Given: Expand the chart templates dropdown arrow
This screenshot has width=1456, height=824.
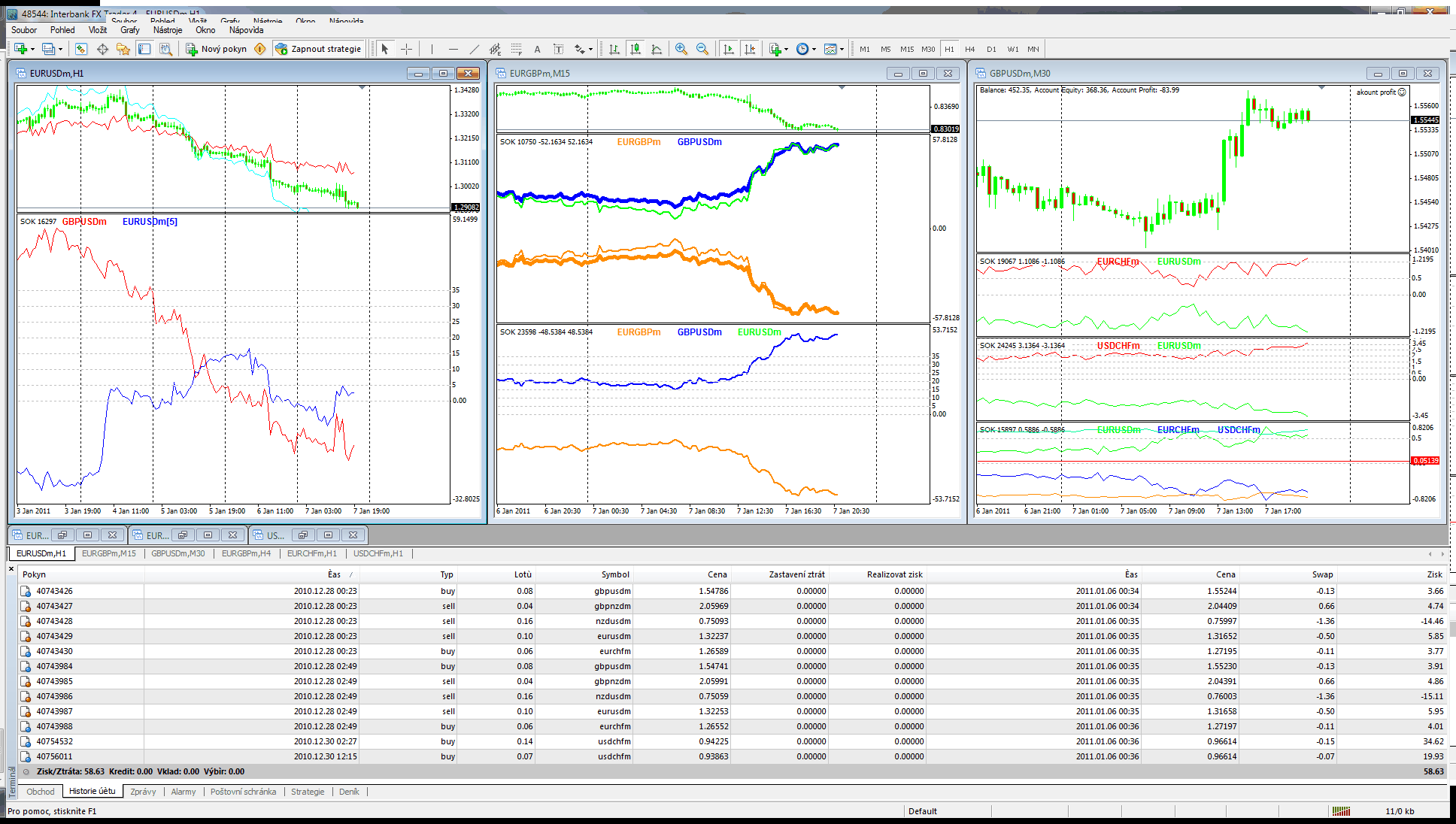Looking at the screenshot, I should [x=842, y=49].
